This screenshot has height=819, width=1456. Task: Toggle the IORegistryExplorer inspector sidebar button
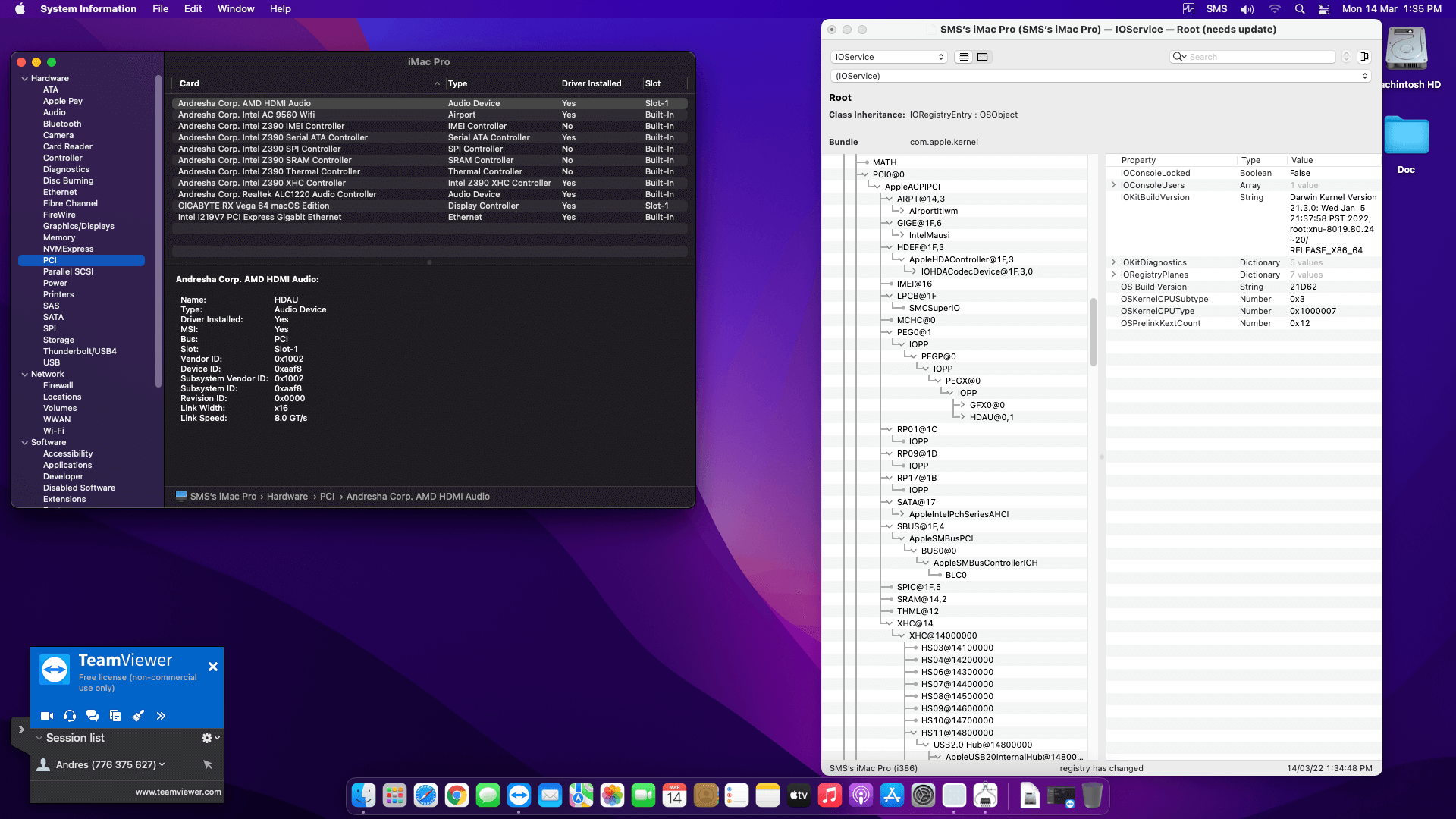tap(1364, 57)
